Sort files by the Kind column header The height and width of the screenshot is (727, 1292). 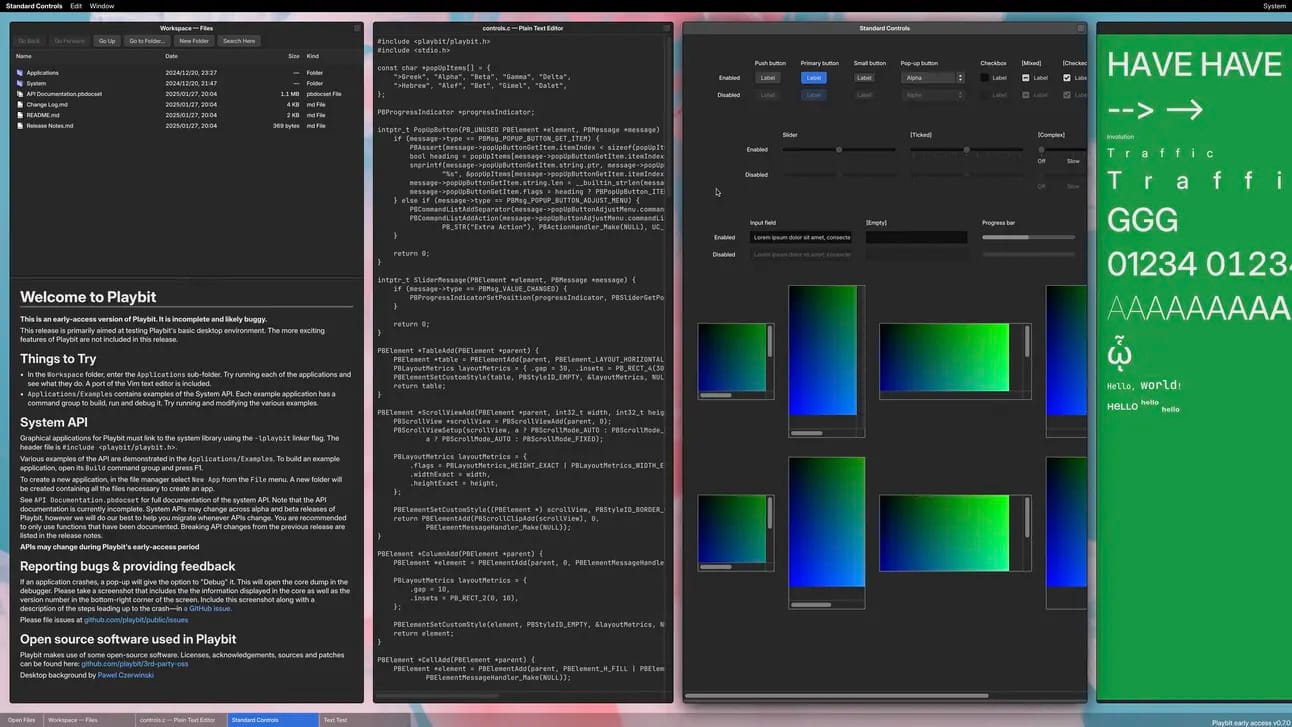[x=313, y=56]
